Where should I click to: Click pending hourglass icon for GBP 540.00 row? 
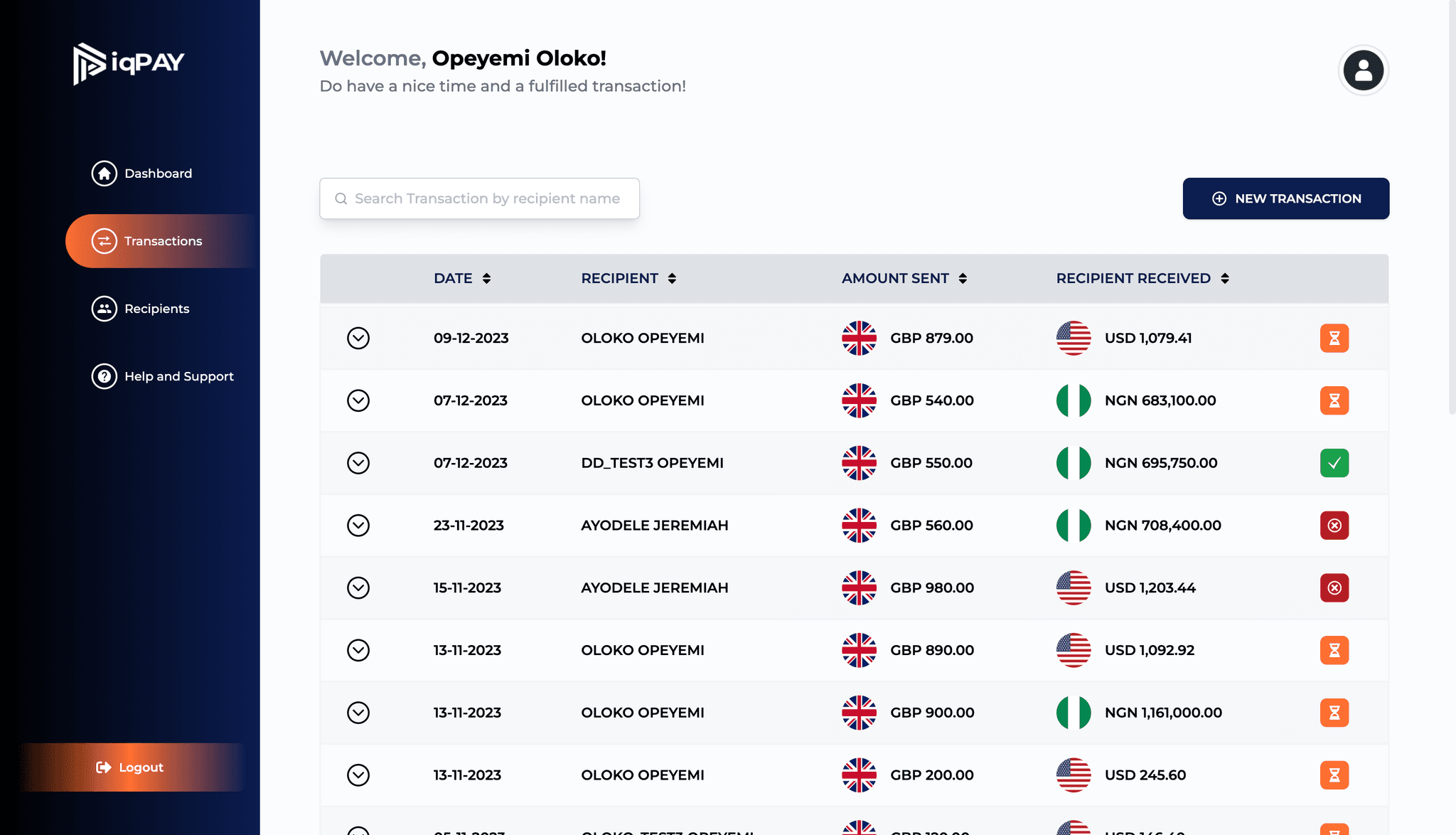tap(1334, 400)
